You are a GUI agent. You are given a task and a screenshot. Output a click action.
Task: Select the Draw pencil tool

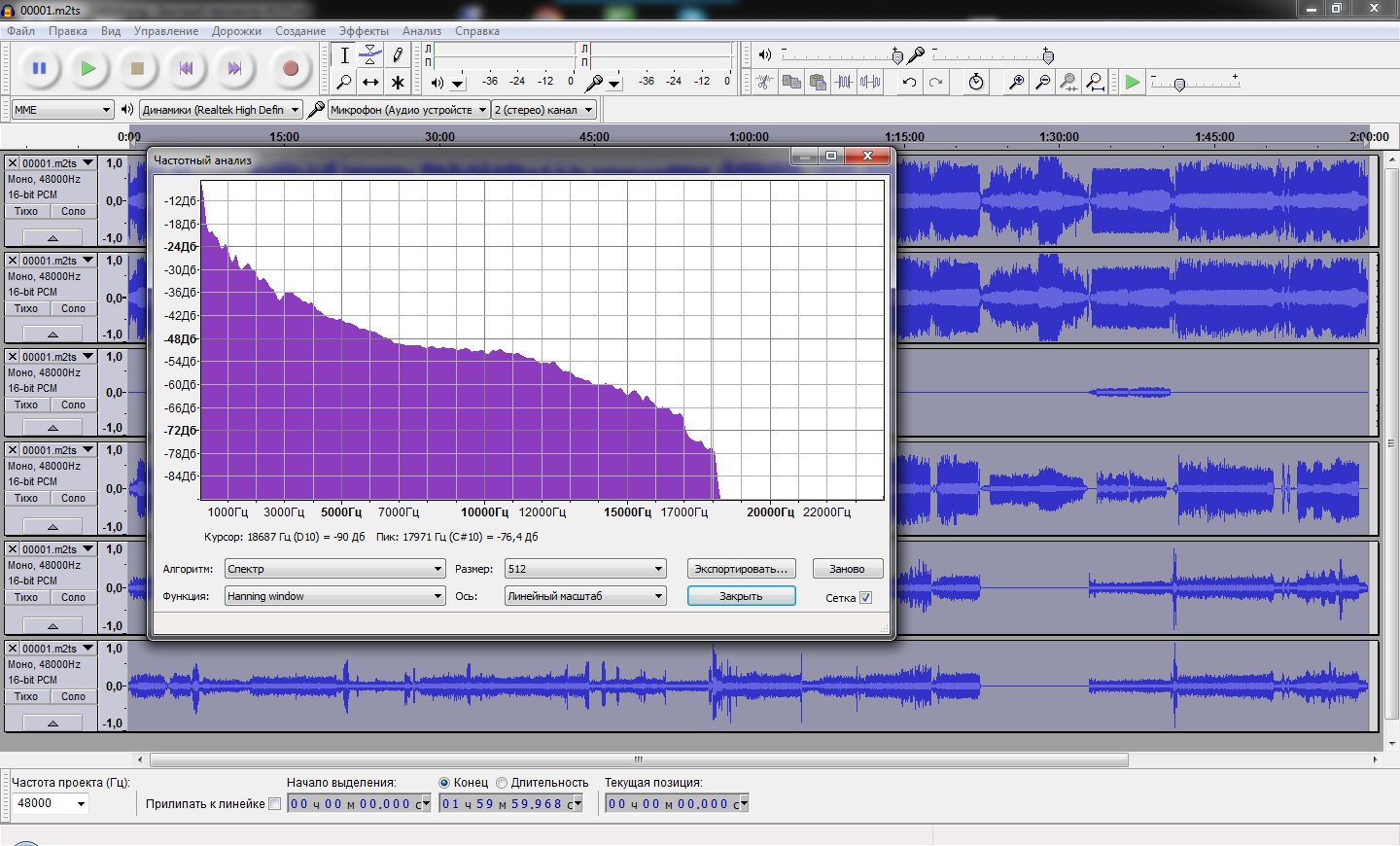[x=398, y=55]
